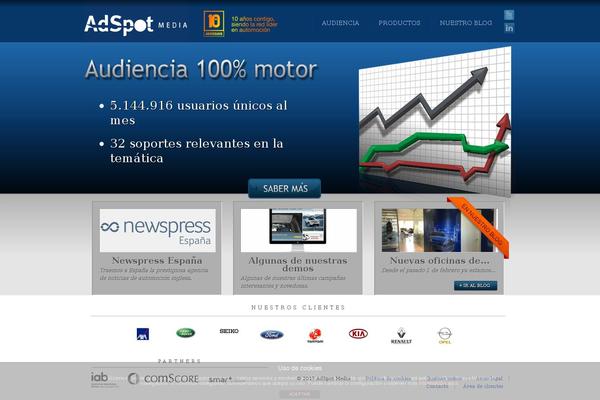Image resolution: width=600 pixels, height=400 pixels.
Task: Open the demos monitor thumbnail
Action: [298, 230]
